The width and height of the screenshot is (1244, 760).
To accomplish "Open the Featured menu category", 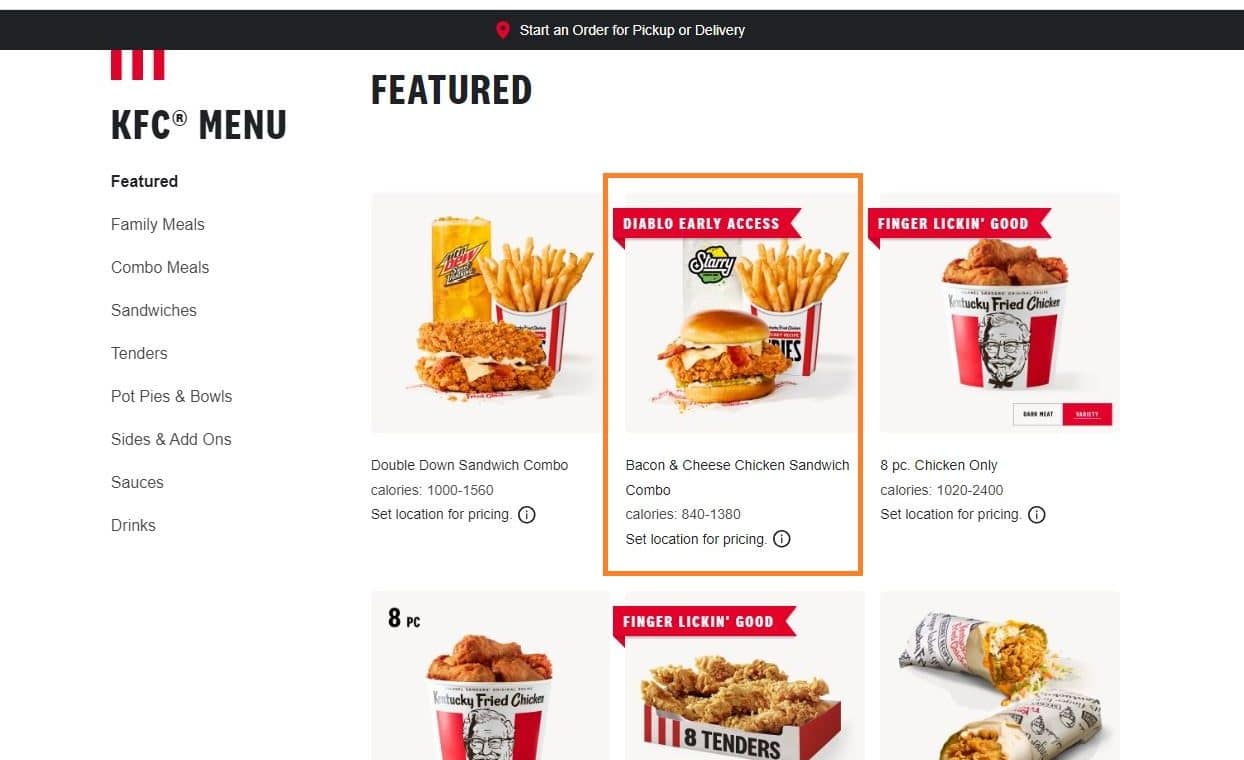I will [144, 181].
